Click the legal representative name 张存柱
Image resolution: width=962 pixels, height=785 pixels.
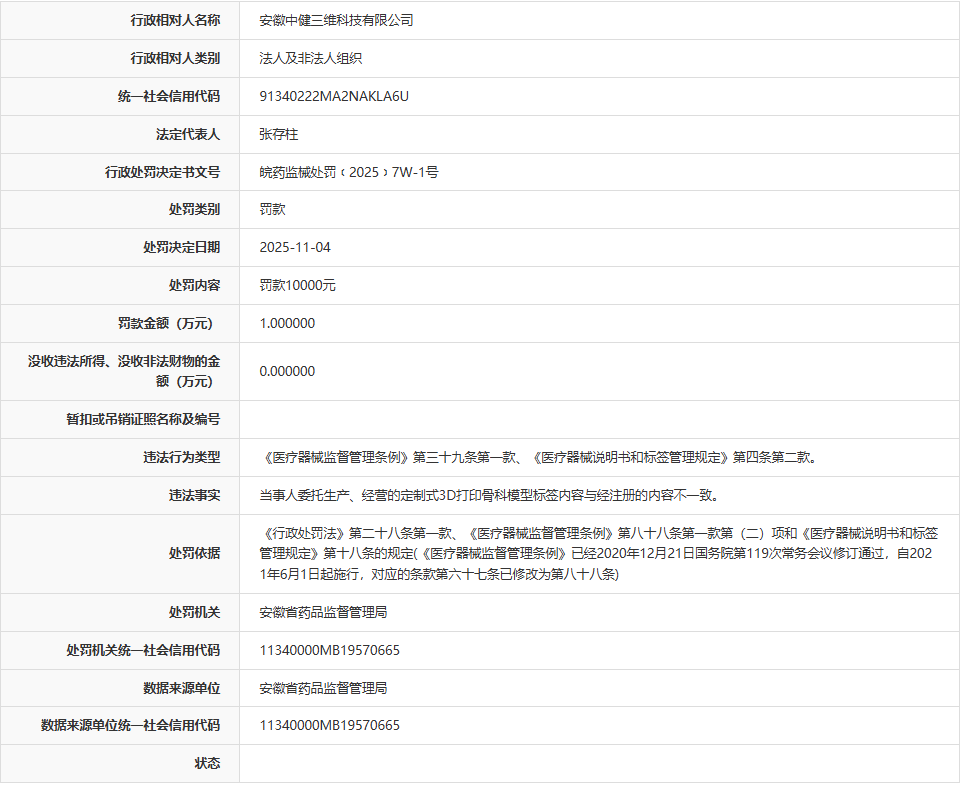[279, 134]
